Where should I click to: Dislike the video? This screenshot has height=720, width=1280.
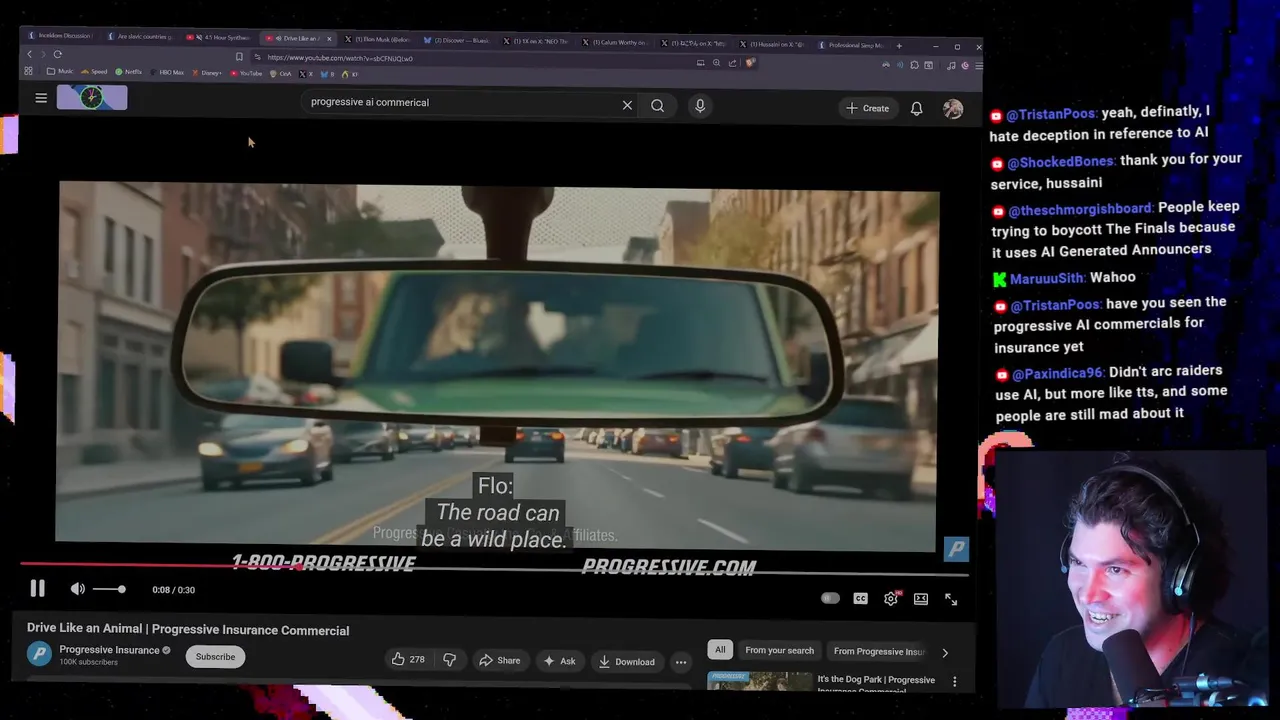pyautogui.click(x=449, y=659)
